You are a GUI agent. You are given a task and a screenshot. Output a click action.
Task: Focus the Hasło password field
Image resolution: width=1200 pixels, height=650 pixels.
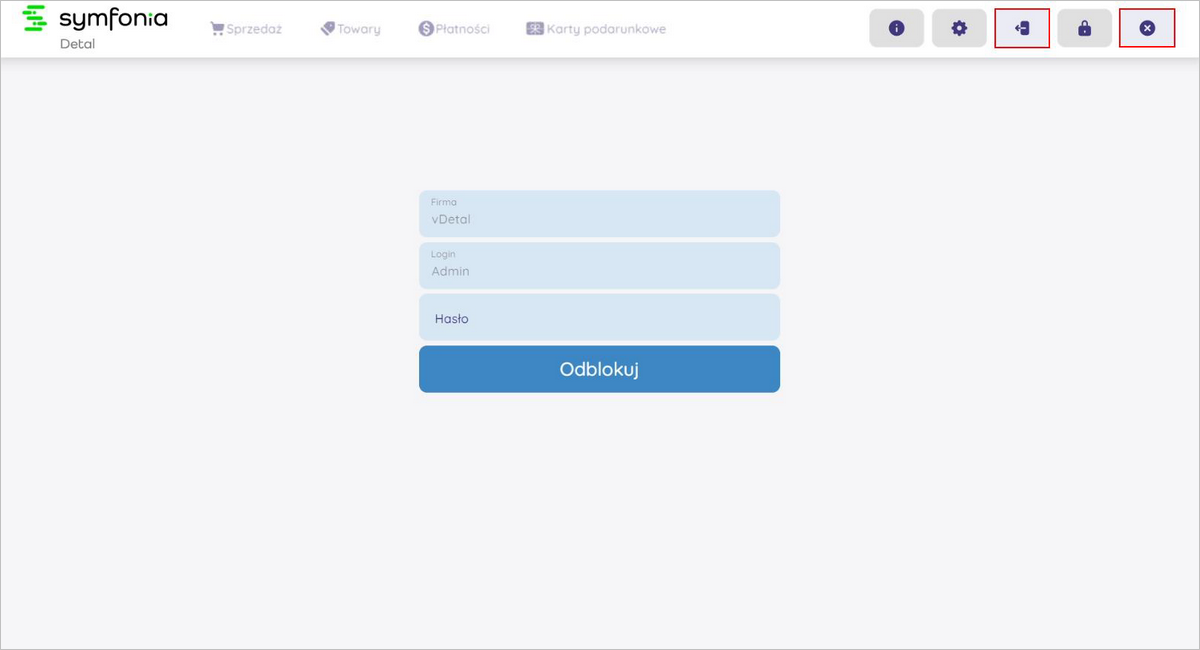(x=599, y=317)
